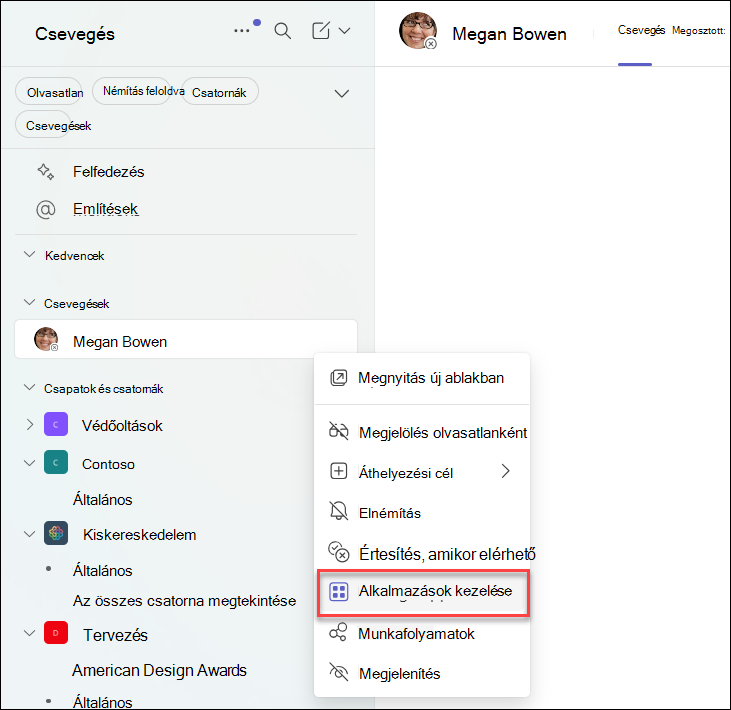The image size is (731, 710).
Task: Collapse the Tervezés team
Action: 29,633
